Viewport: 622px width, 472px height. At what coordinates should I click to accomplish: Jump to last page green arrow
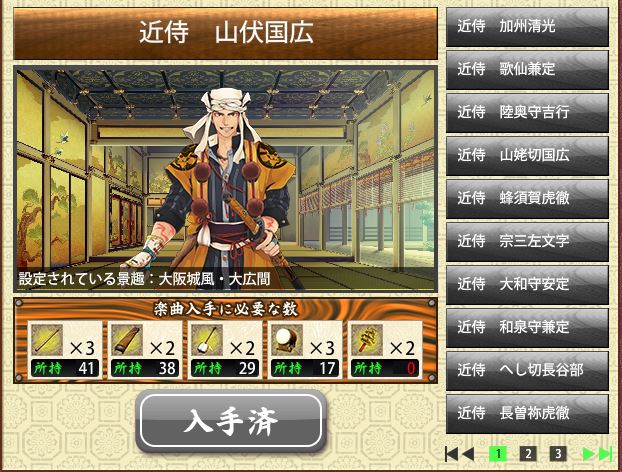605,454
